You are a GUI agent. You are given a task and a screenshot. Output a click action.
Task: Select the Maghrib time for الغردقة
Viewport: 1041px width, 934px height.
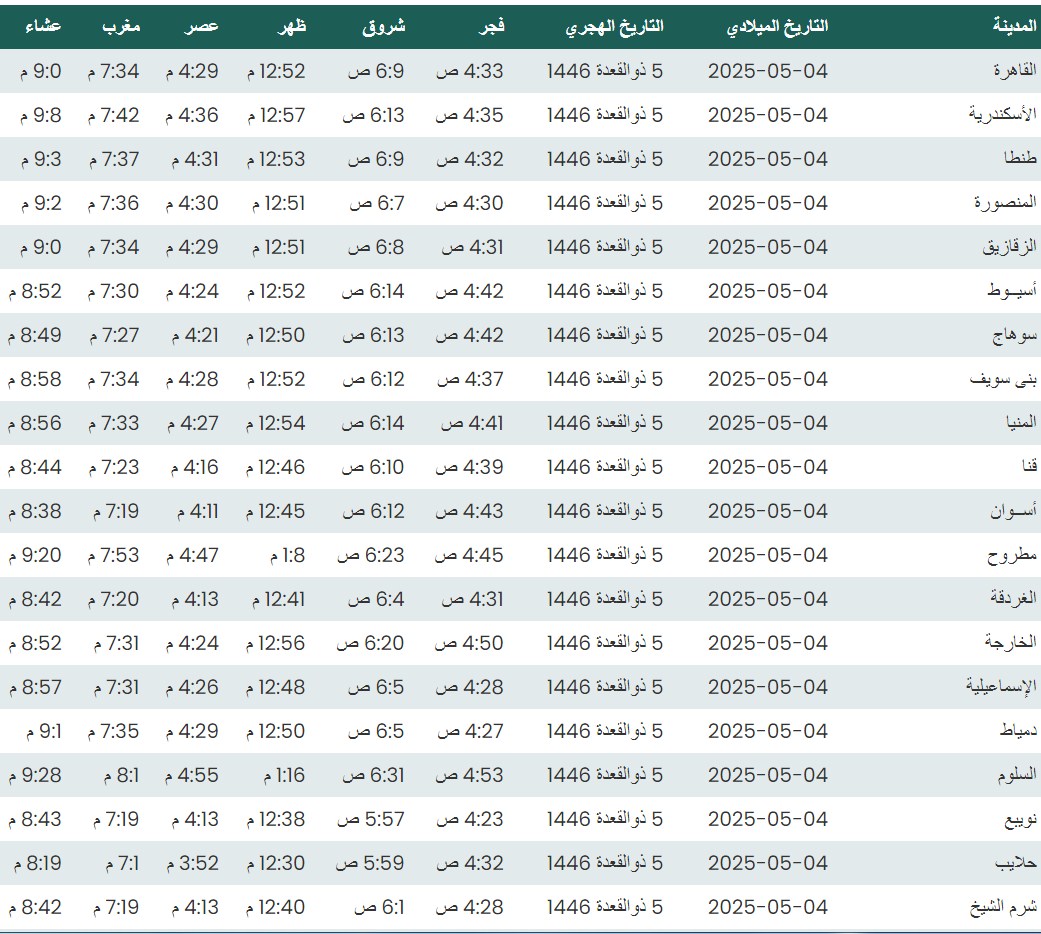pos(113,599)
